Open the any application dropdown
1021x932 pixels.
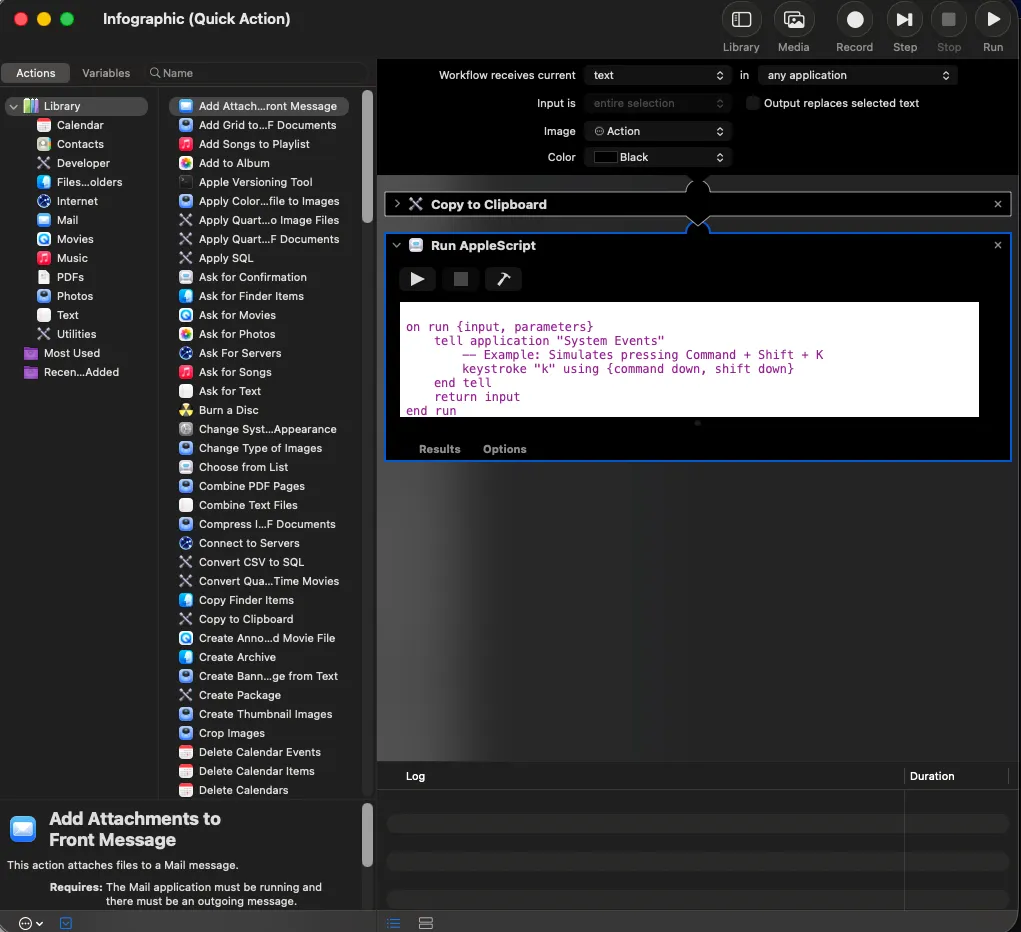point(858,75)
